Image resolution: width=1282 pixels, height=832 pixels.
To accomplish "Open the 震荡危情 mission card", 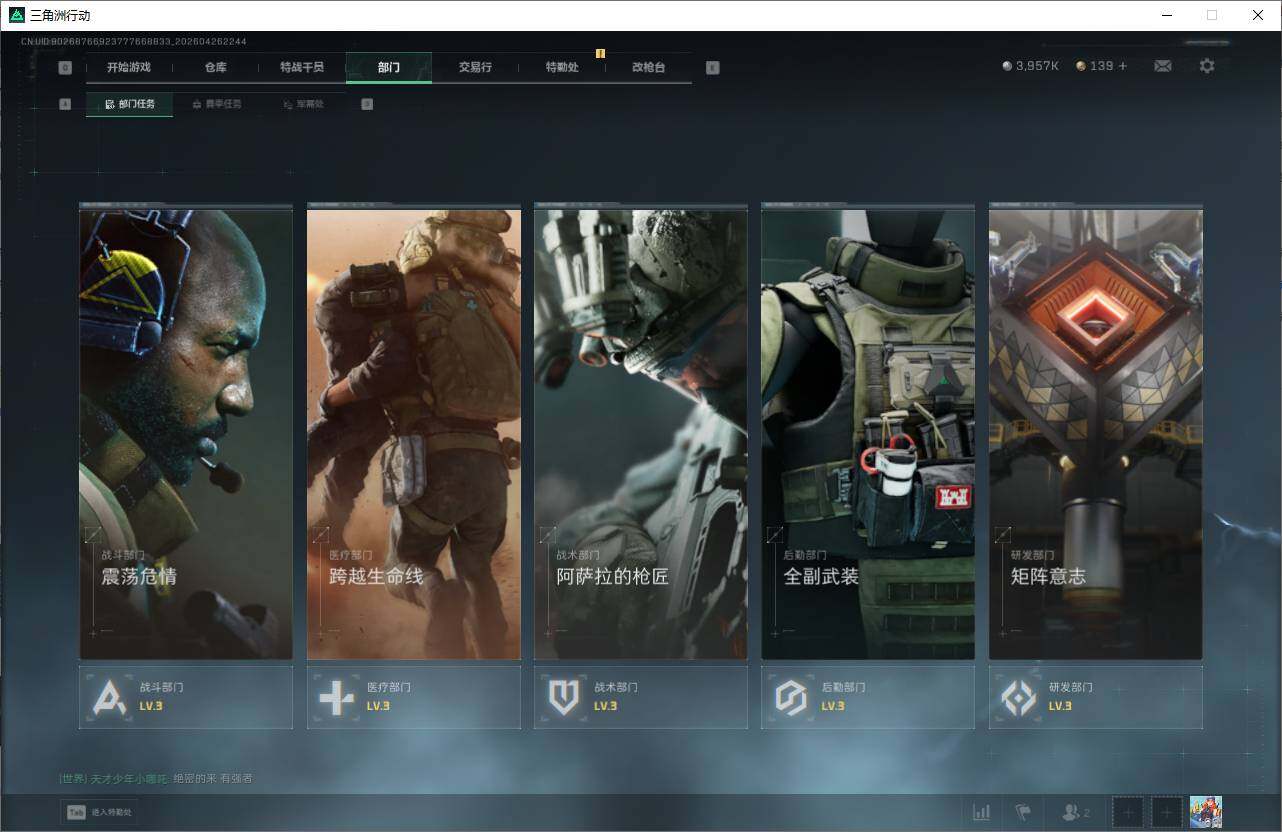I will pyautogui.click(x=186, y=432).
